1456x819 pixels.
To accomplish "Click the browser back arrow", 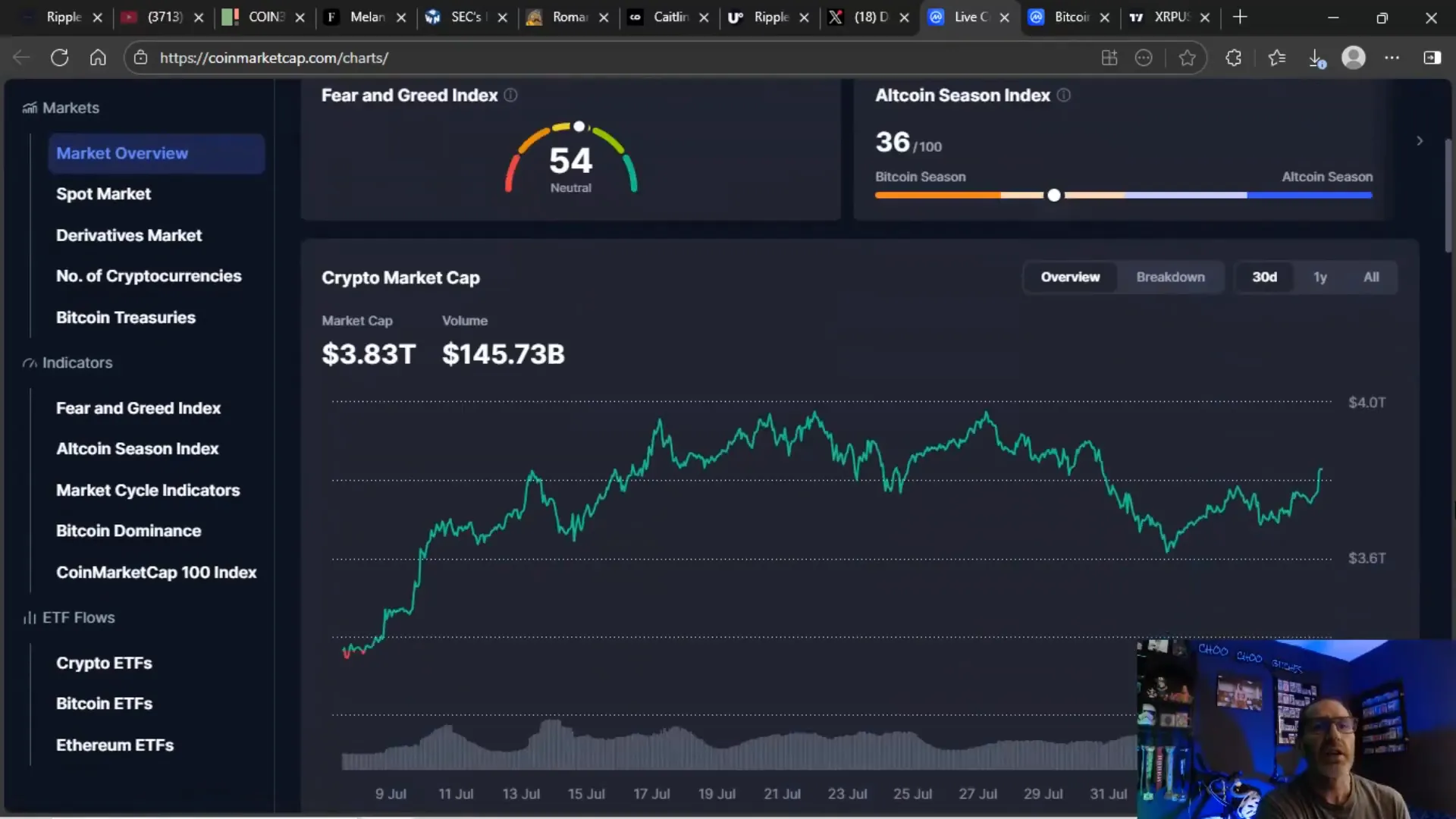I will pyautogui.click(x=21, y=58).
